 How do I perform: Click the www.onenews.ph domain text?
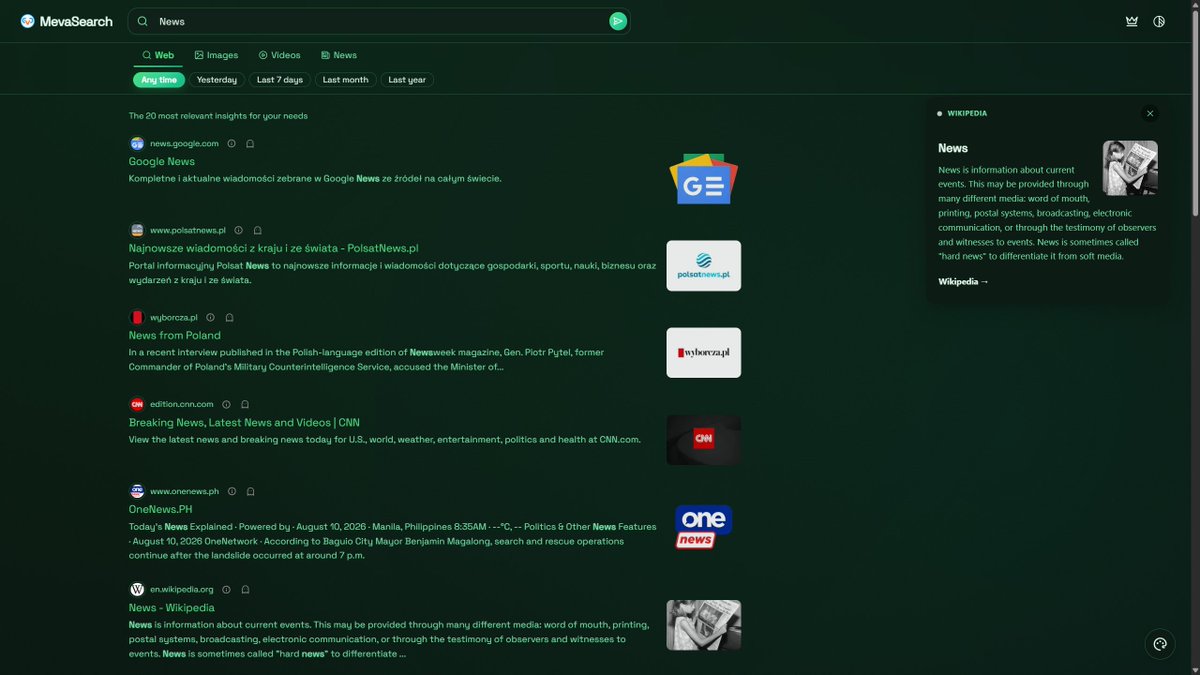point(185,491)
